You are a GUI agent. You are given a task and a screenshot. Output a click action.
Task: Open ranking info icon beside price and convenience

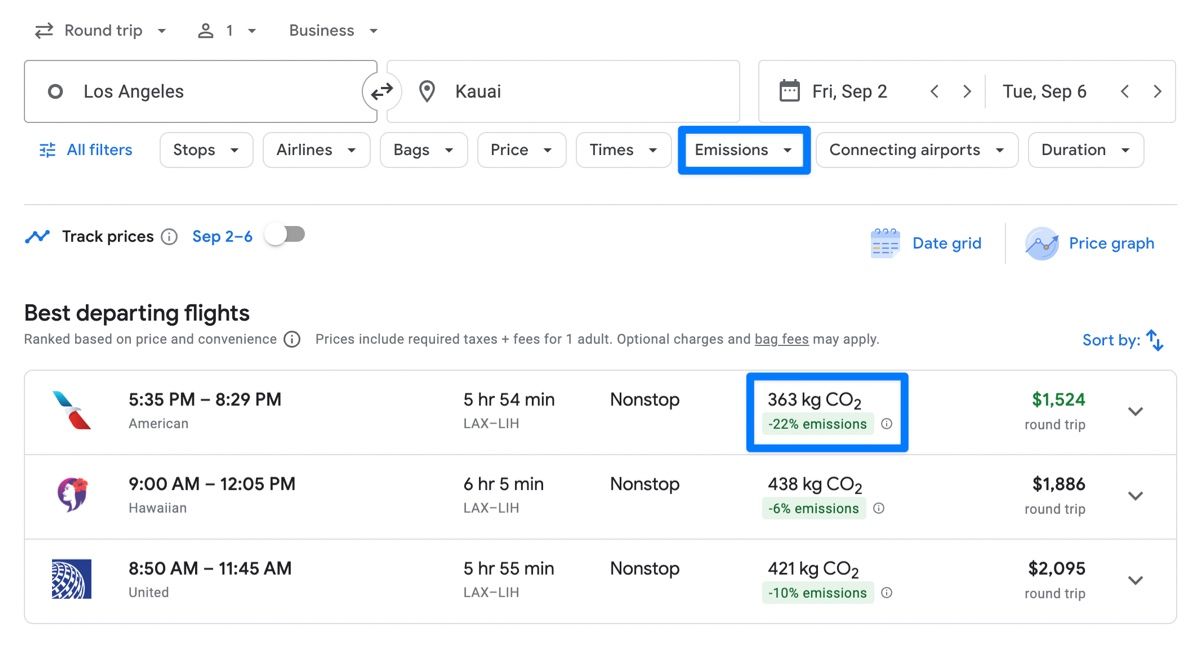pyautogui.click(x=292, y=339)
